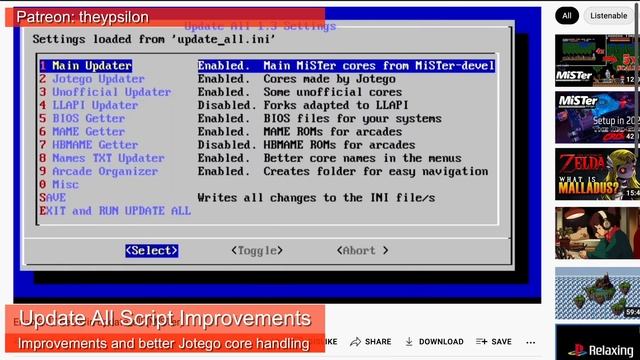
Task: Click 'Enabled. Main MiSTer cores from MiSTer-devel' text
Action: click(346, 66)
